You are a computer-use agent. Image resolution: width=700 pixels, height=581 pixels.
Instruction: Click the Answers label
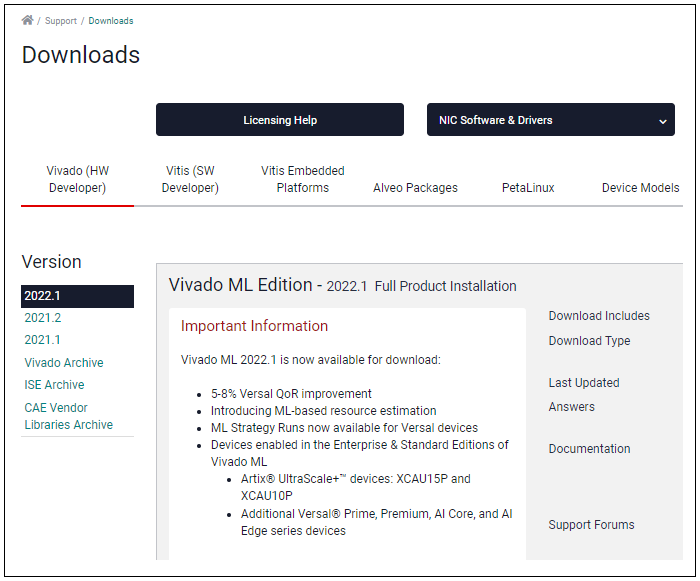[x=571, y=407]
